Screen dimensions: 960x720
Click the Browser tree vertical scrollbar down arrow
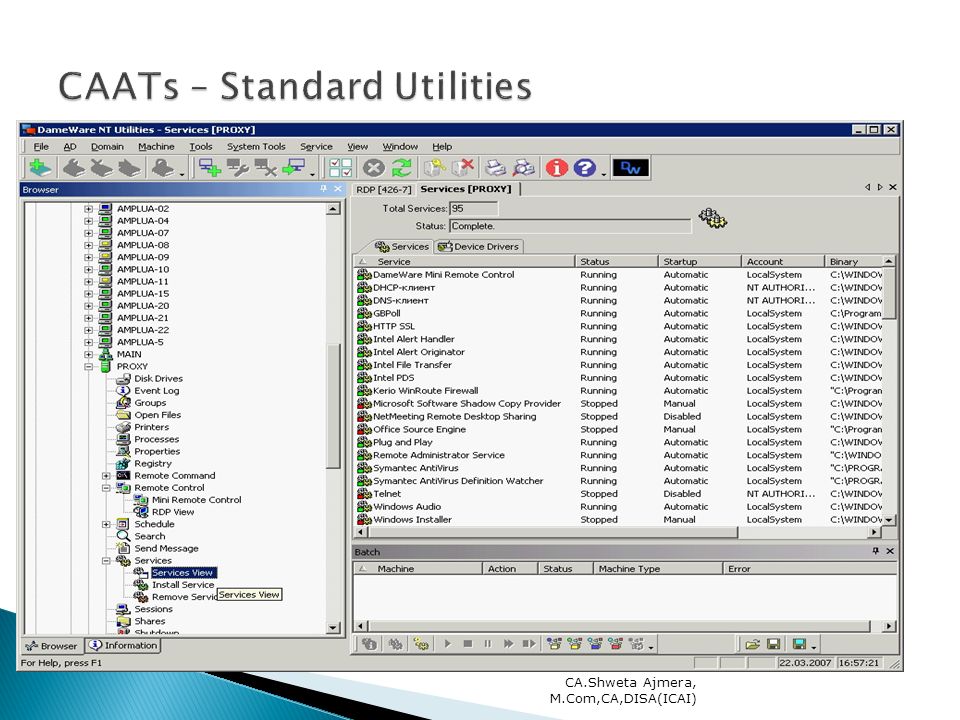[333, 628]
